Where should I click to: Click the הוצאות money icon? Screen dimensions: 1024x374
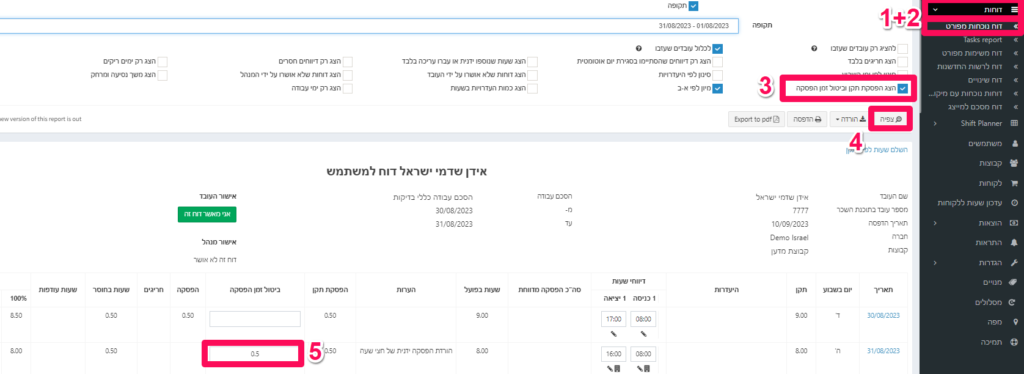[1014, 223]
